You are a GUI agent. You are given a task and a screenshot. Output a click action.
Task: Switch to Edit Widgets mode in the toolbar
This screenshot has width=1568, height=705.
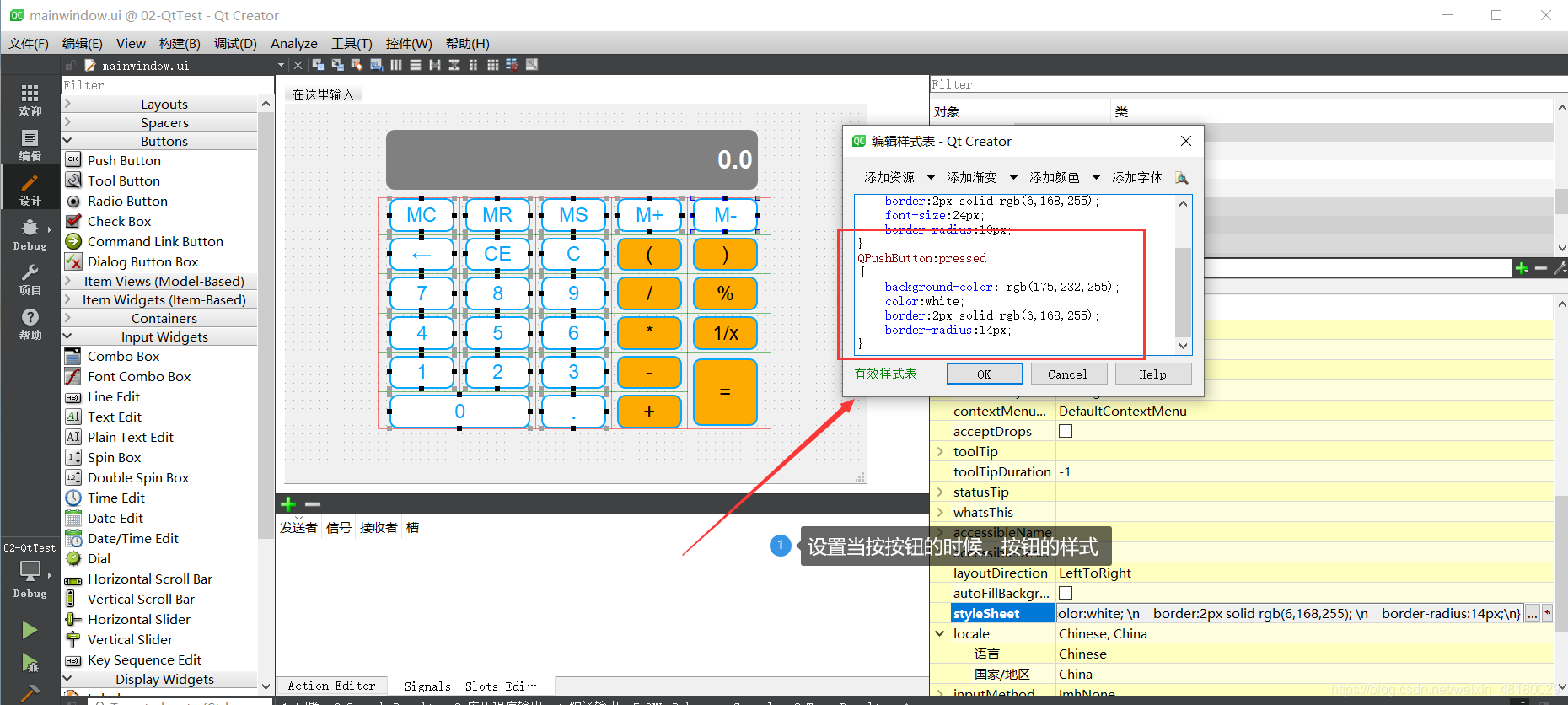pyautogui.click(x=318, y=65)
